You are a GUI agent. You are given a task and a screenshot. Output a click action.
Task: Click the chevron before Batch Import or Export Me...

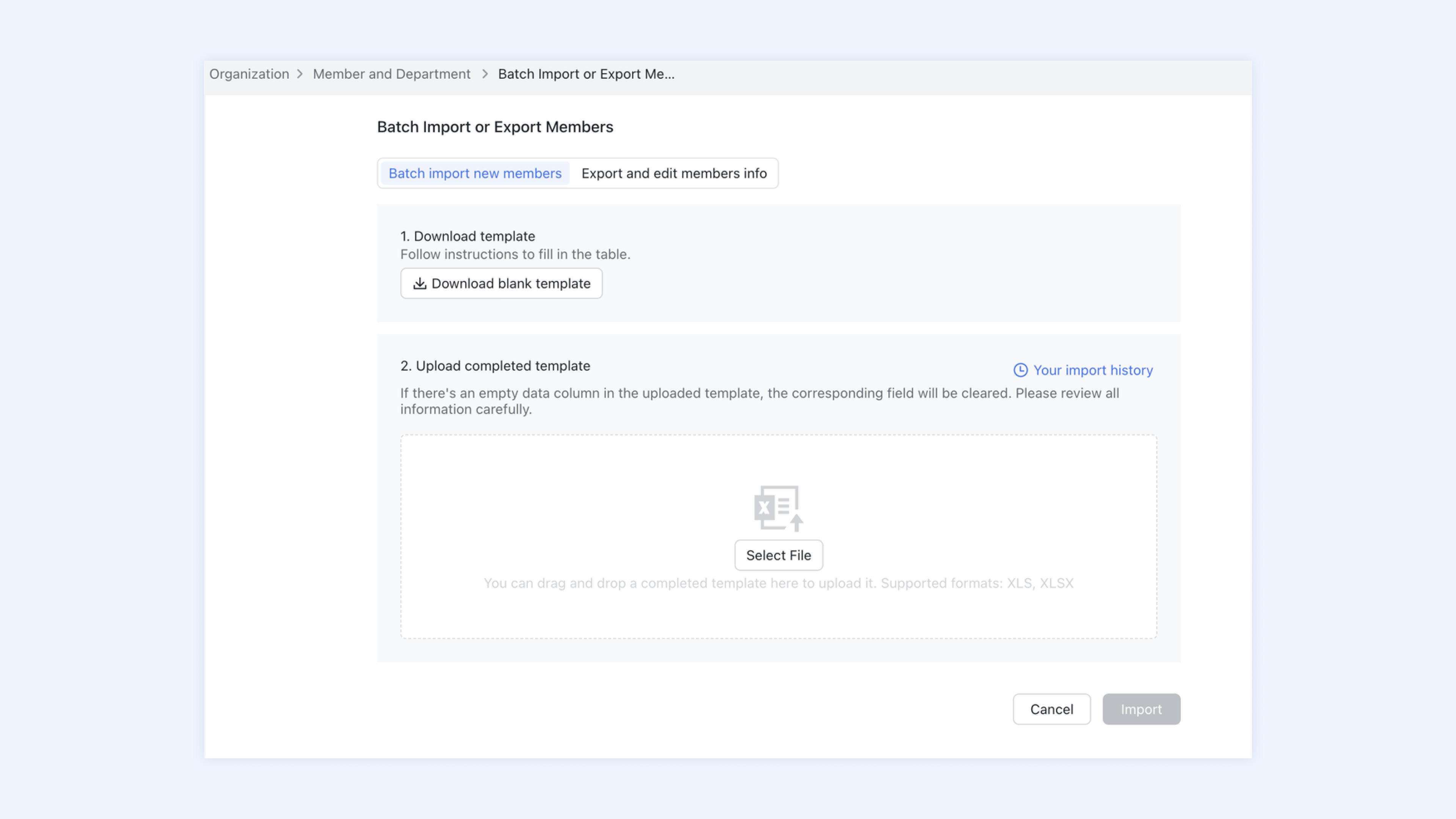click(x=485, y=74)
